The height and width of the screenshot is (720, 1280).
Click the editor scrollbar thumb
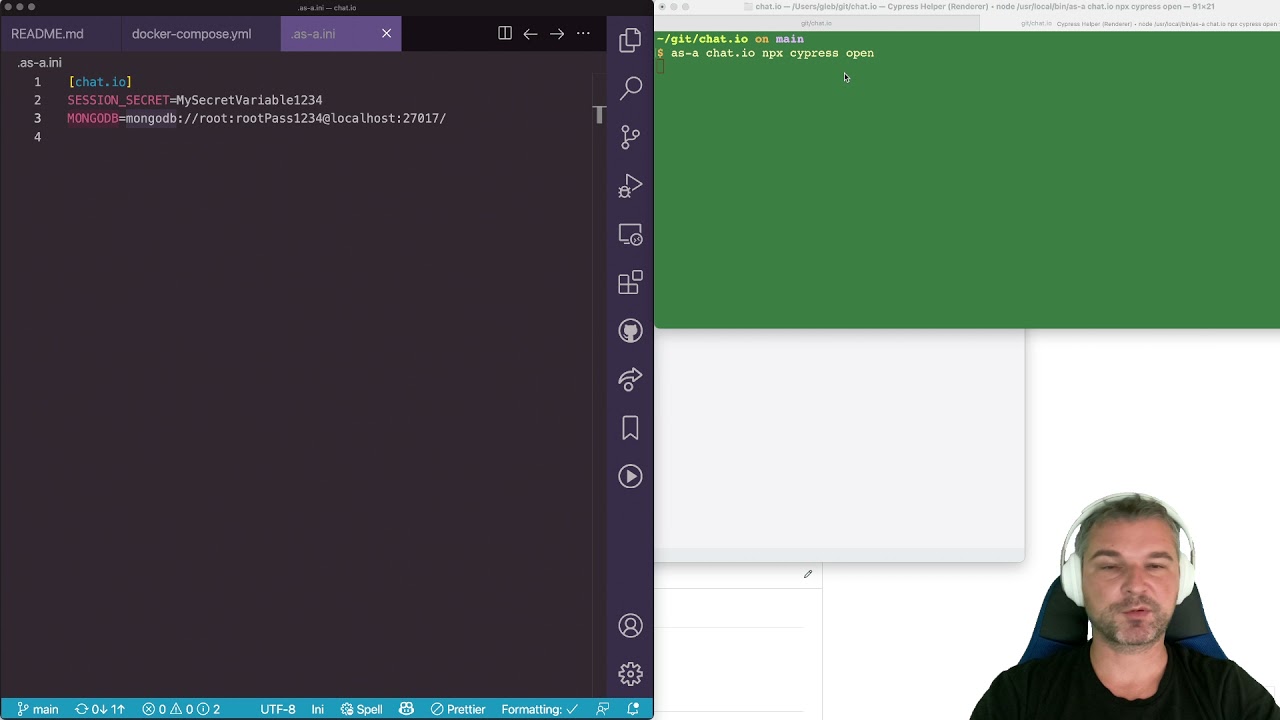point(599,114)
